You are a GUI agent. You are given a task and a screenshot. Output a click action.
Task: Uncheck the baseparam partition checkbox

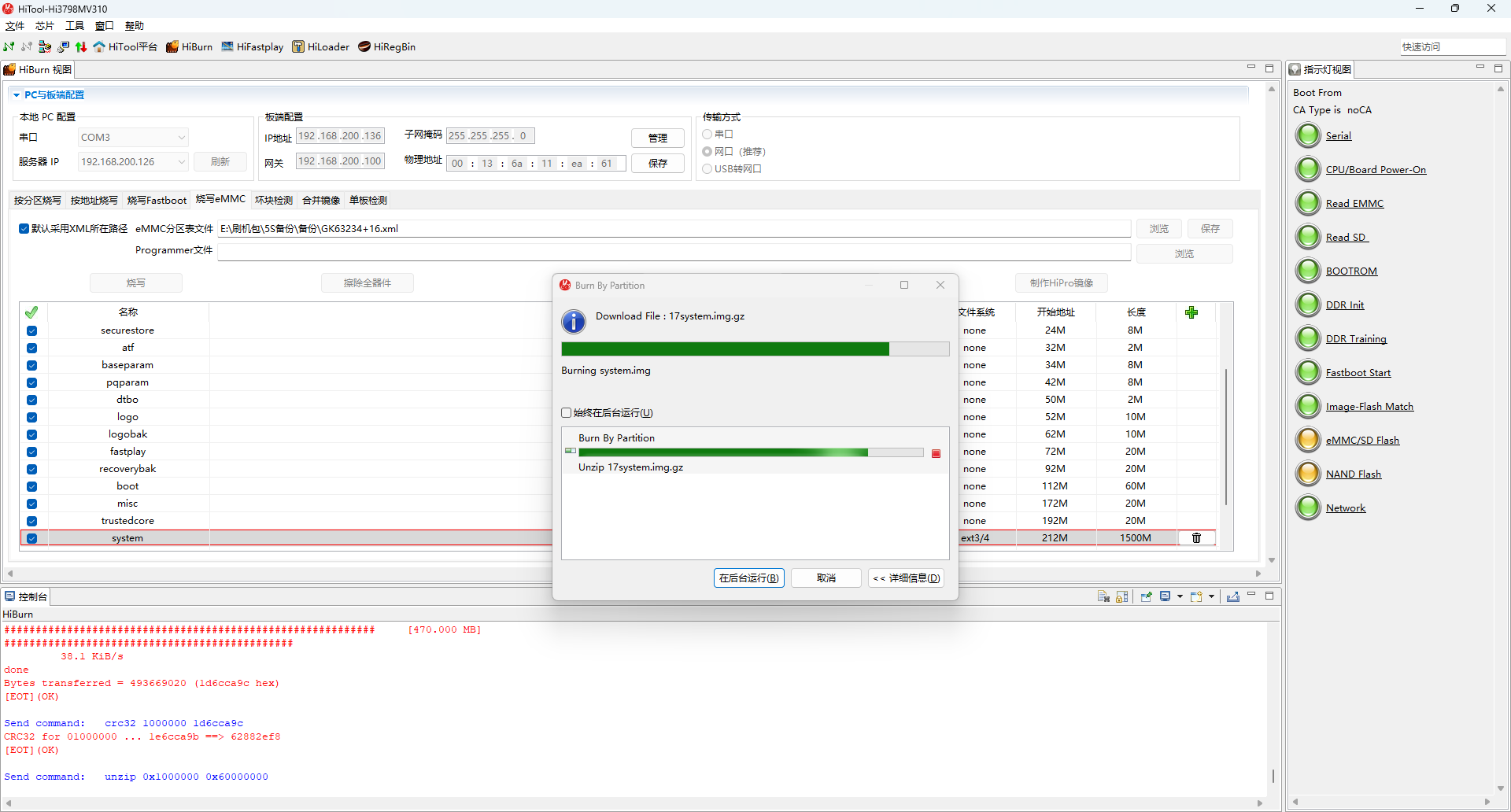[31, 365]
